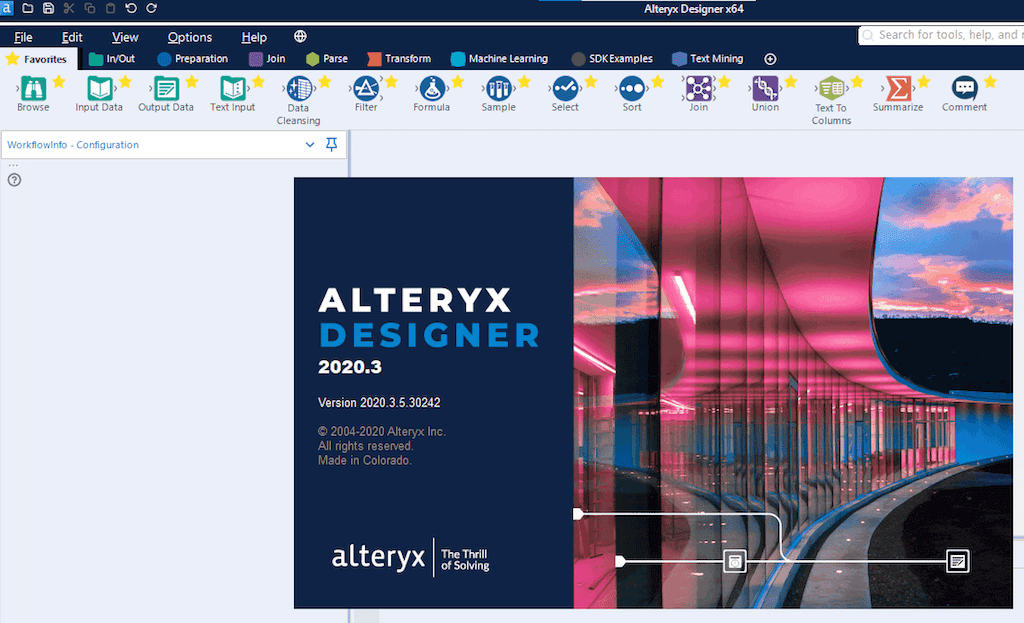Toggle favorite star on Summarize tool
The height and width of the screenshot is (623, 1024).
coord(923,82)
